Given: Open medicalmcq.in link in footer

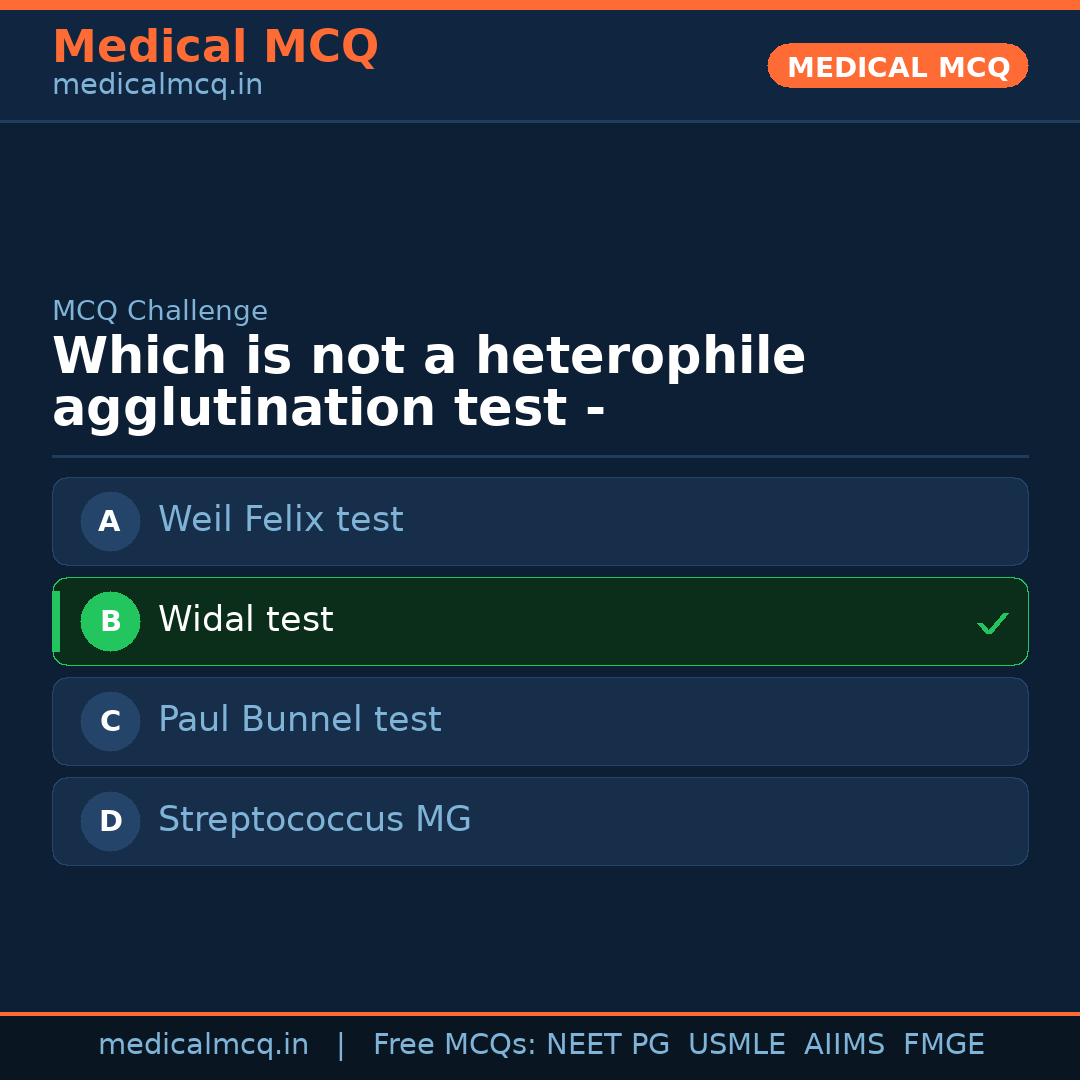Looking at the screenshot, I should tap(203, 1045).
